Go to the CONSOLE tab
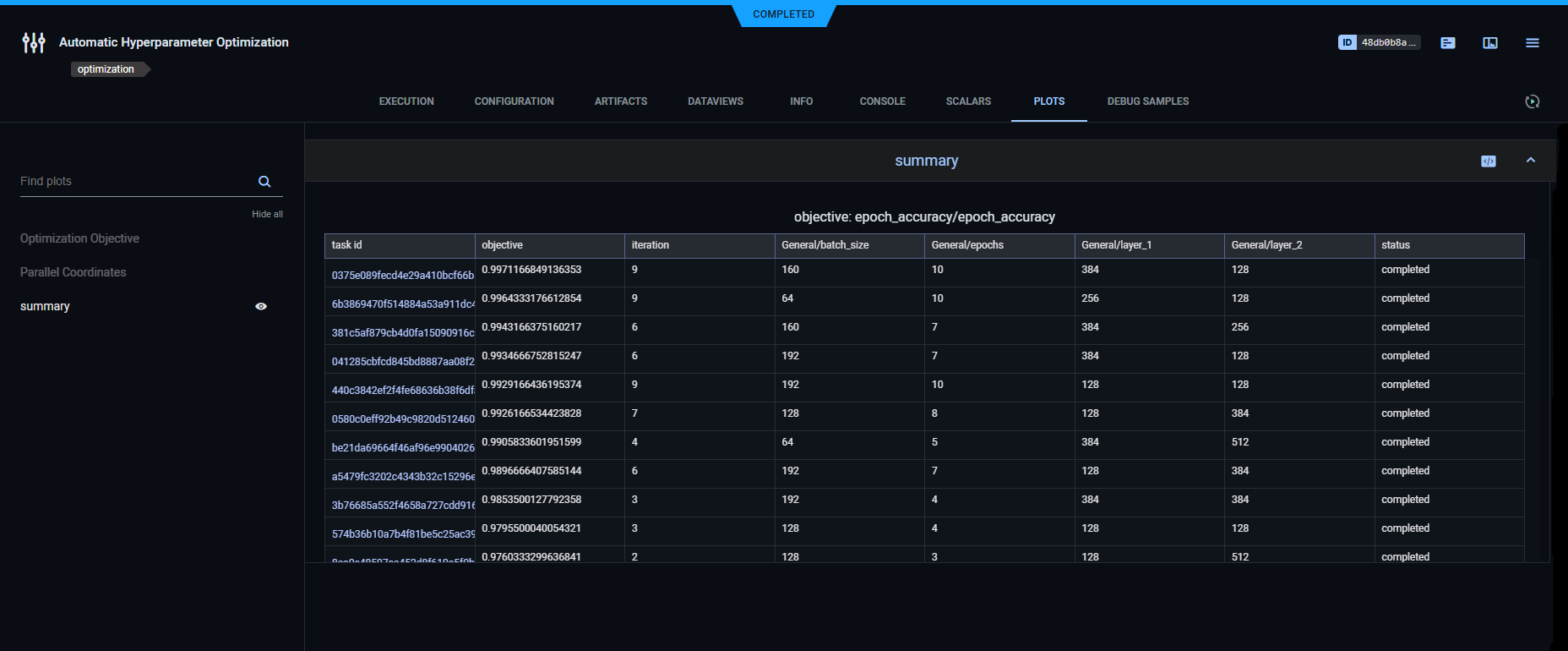 (x=882, y=101)
